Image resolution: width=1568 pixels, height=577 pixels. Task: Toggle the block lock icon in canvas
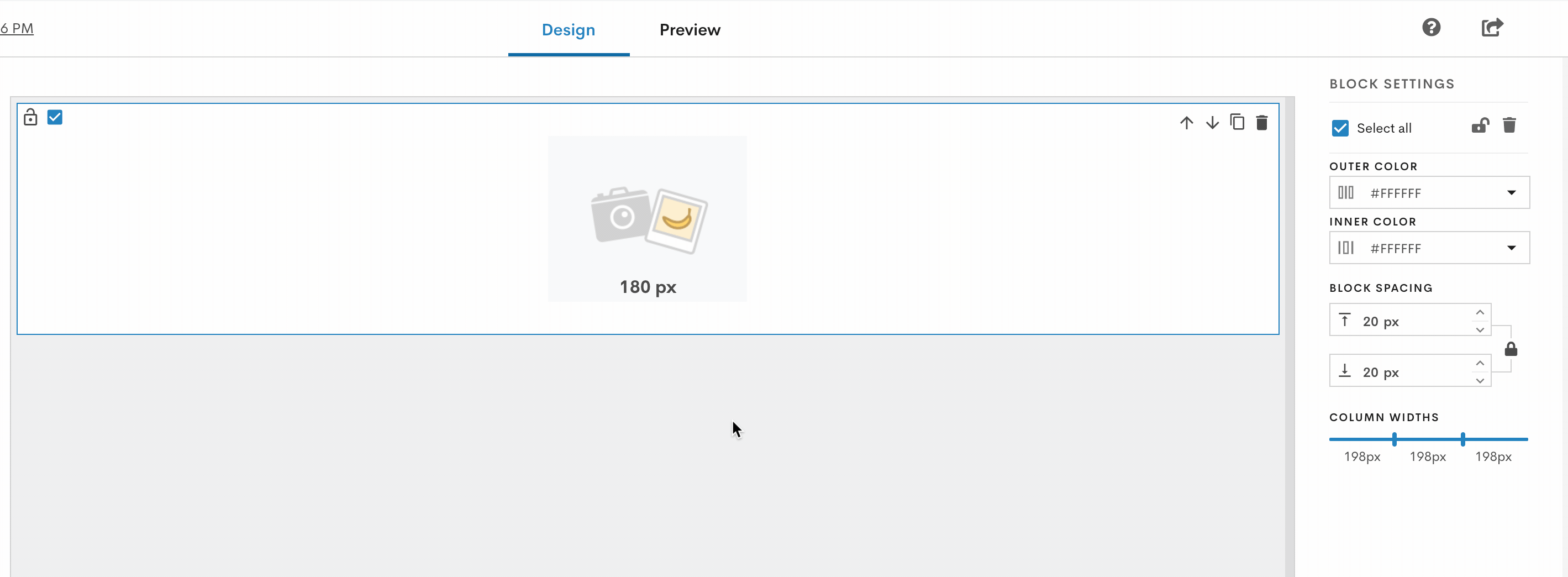(x=30, y=117)
